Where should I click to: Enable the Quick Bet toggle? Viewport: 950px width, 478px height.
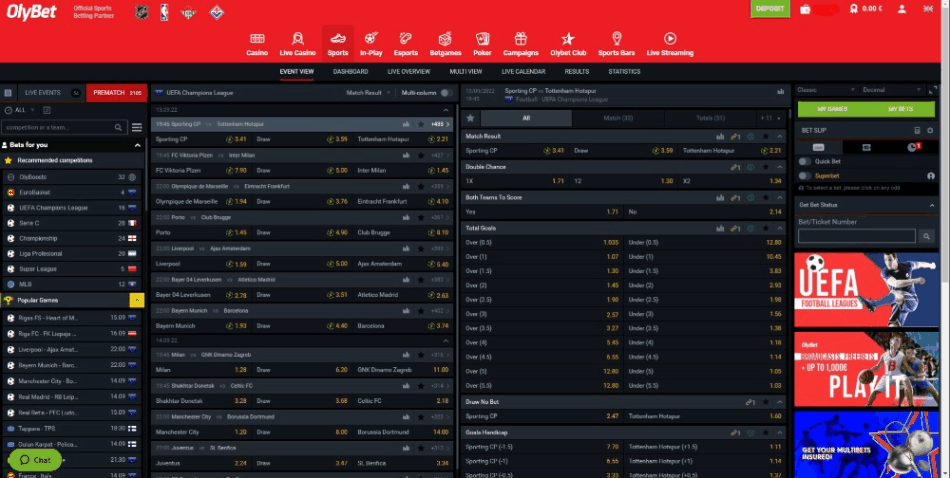pyautogui.click(x=804, y=161)
